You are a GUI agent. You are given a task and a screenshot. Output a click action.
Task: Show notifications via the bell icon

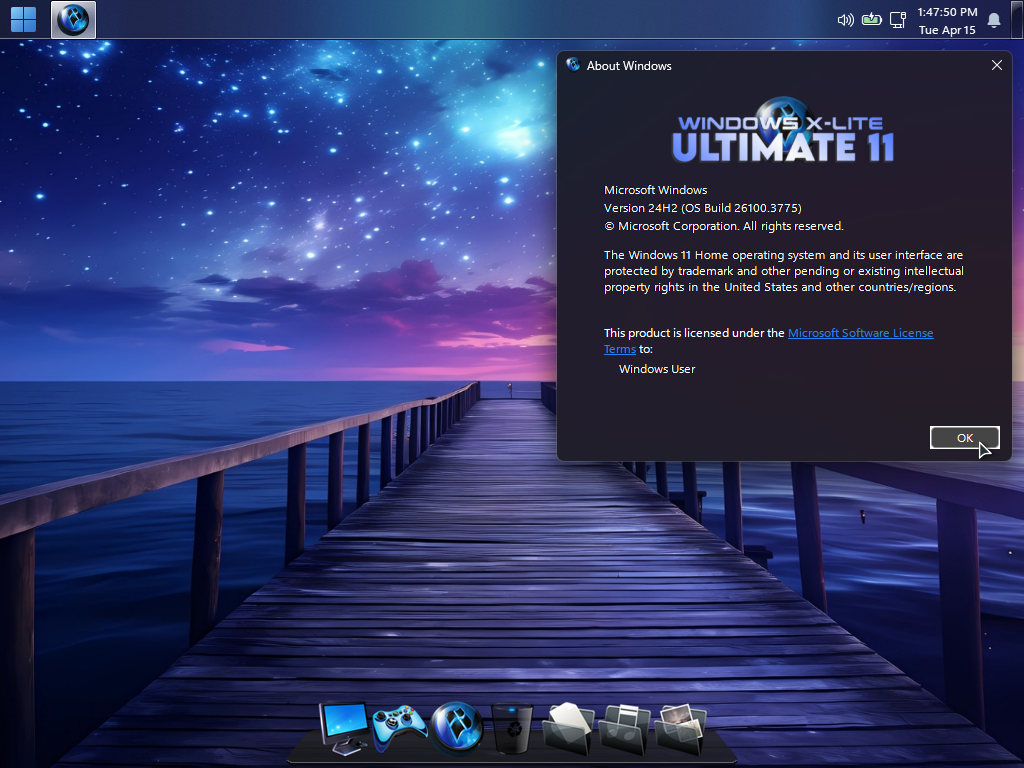[994, 20]
